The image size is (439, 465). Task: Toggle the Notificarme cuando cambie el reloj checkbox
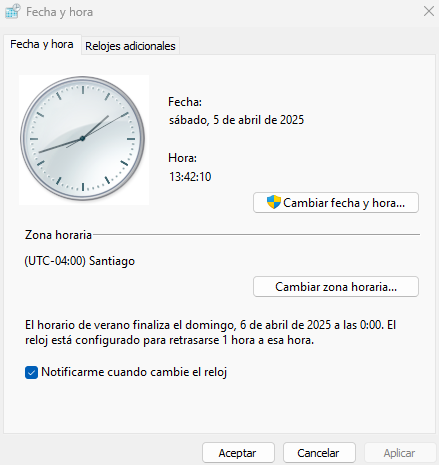pos(31,372)
